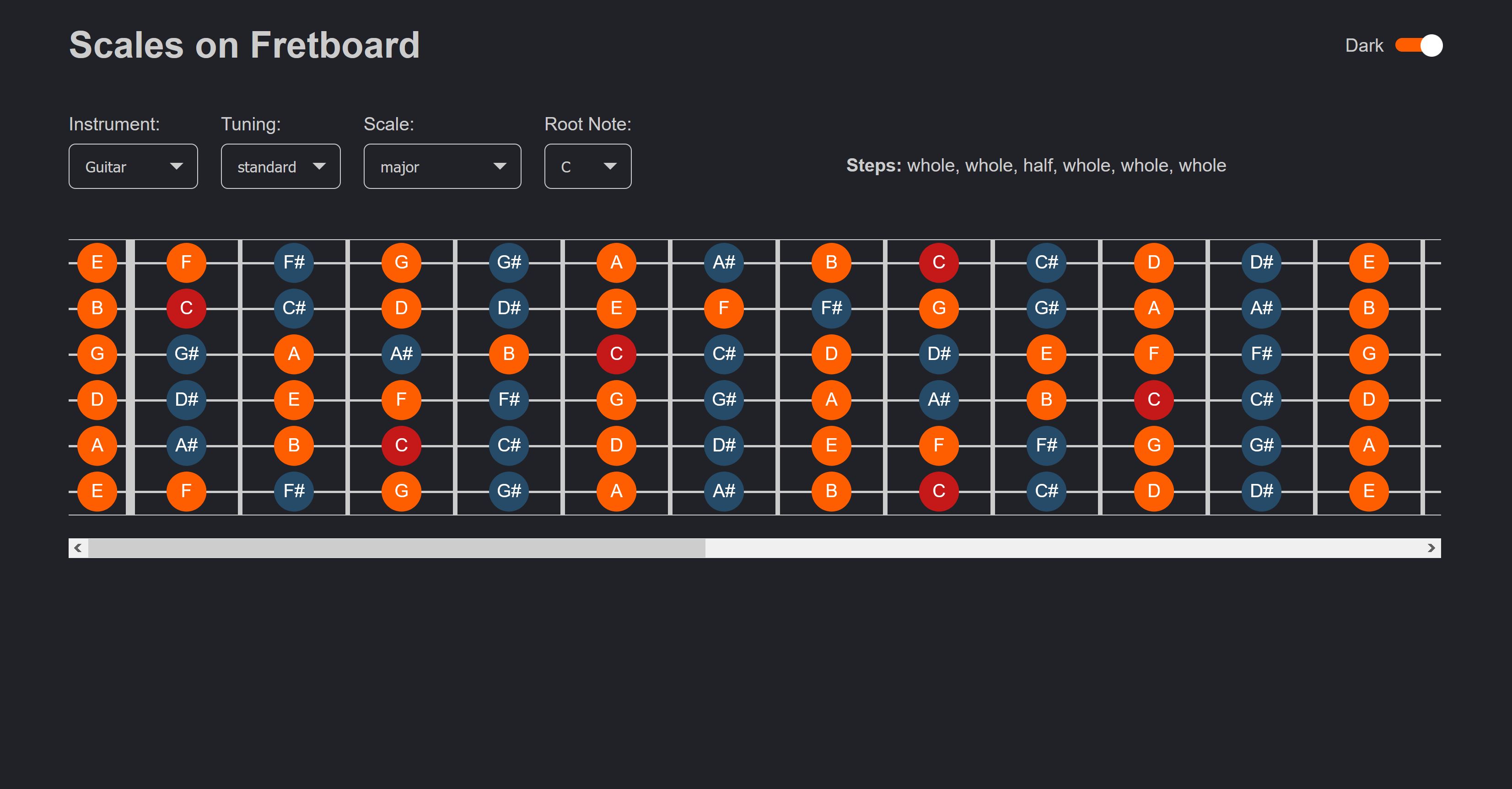Click the horizontal scrollbar thumb under the fretboard

pyautogui.click(x=396, y=548)
